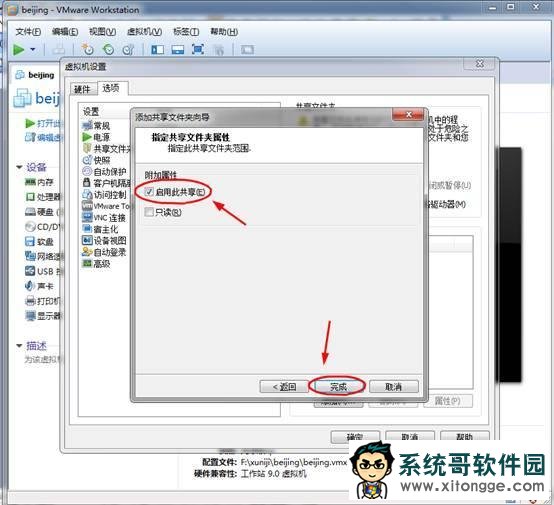
Task: Open the 虚拟机 menu
Action: [144, 31]
